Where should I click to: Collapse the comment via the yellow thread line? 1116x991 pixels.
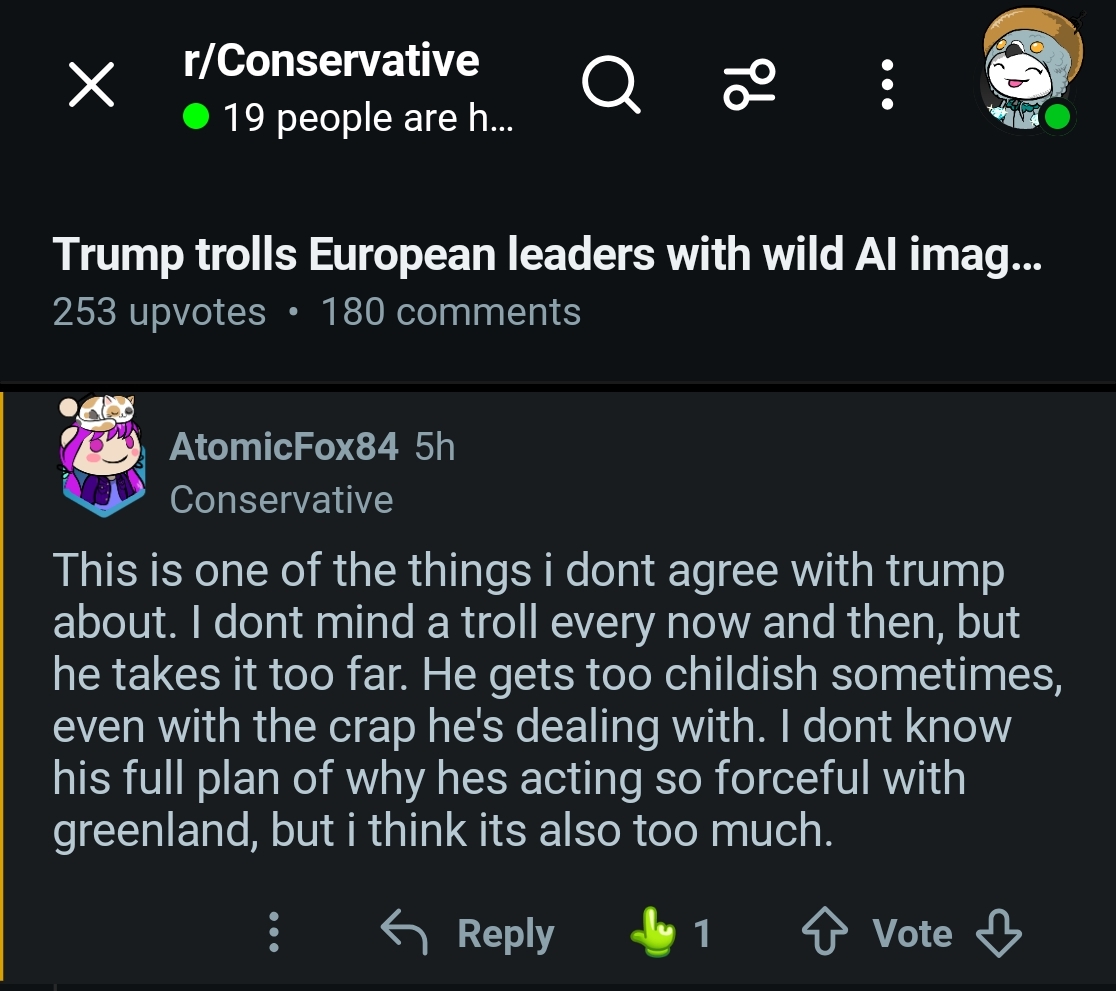point(3,690)
